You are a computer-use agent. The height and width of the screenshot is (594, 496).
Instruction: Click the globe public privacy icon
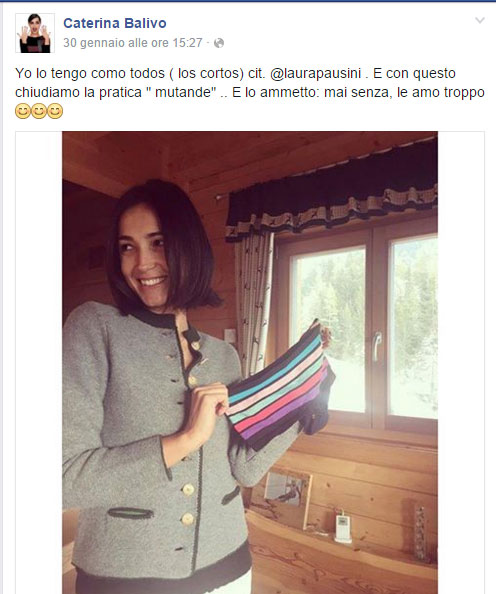point(219,43)
